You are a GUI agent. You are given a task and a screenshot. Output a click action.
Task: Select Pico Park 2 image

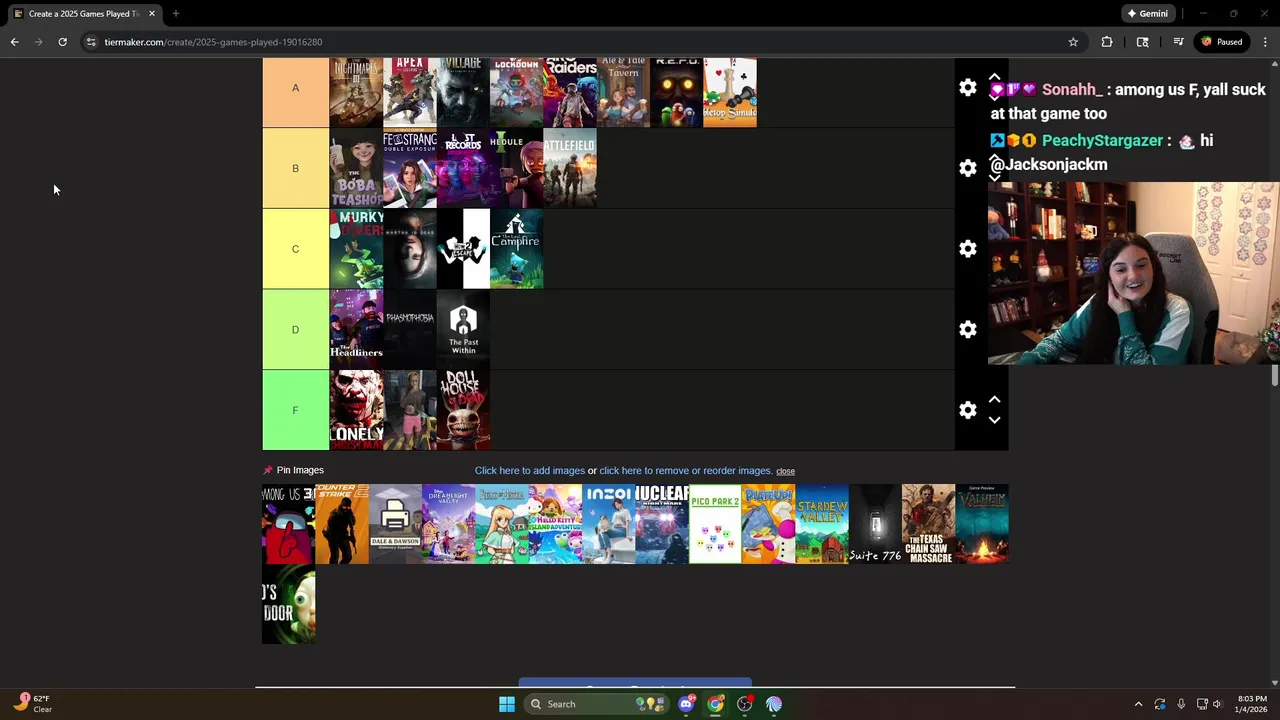pos(715,524)
